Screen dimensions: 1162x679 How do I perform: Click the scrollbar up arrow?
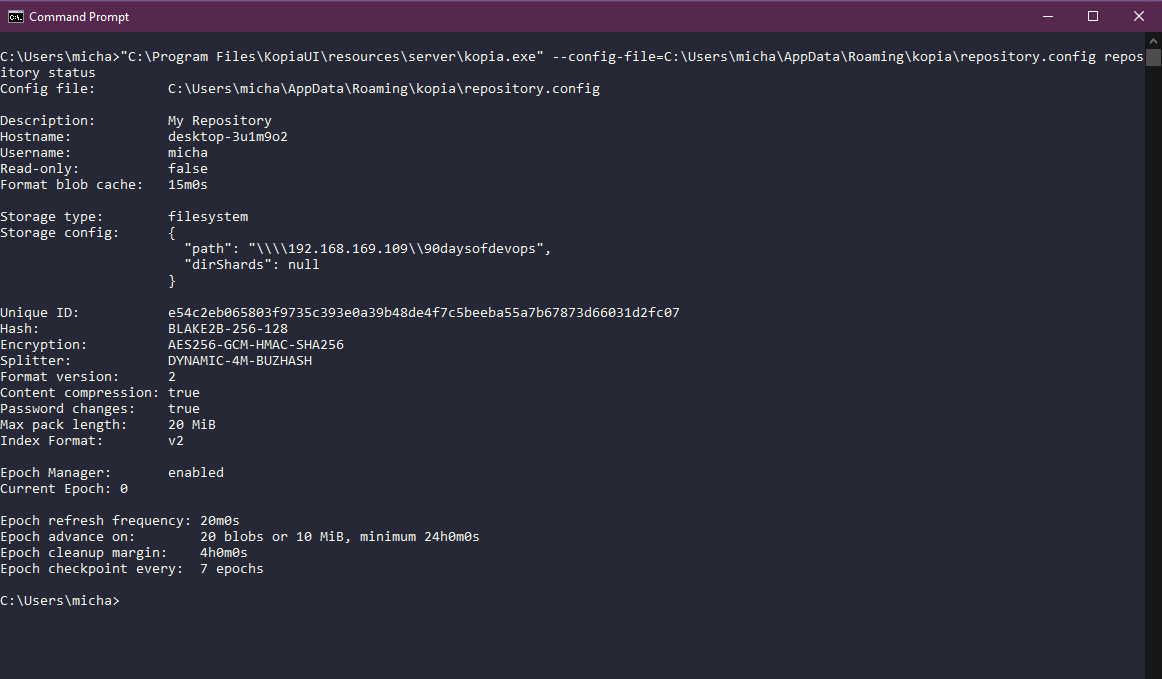[x=1153, y=43]
